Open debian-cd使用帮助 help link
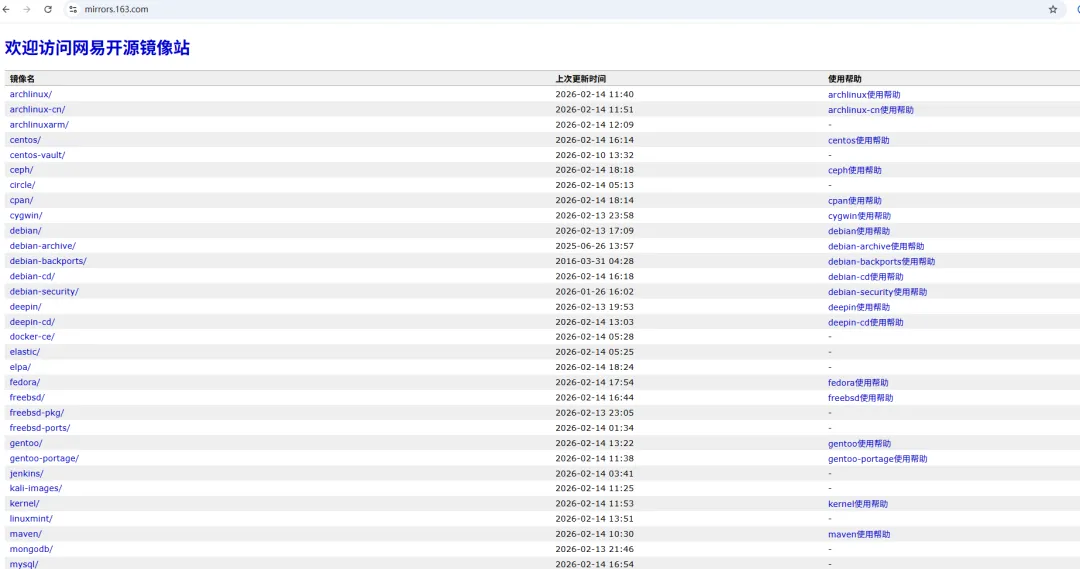 [x=866, y=276]
